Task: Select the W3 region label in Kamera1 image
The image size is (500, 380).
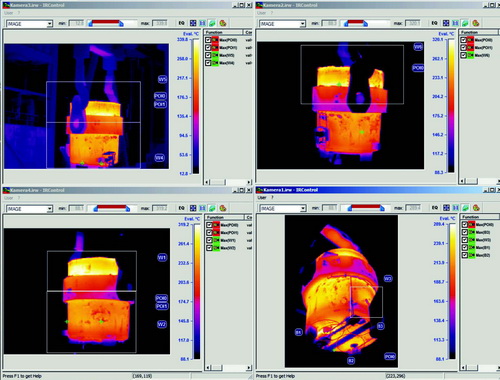Action: pyautogui.click(x=388, y=278)
